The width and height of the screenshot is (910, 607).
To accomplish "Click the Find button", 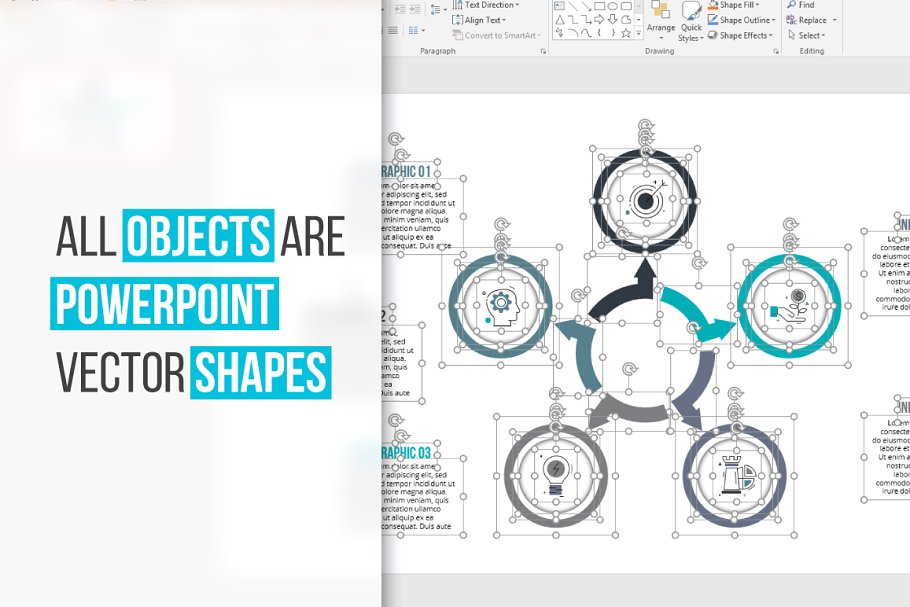I will click(800, 5).
